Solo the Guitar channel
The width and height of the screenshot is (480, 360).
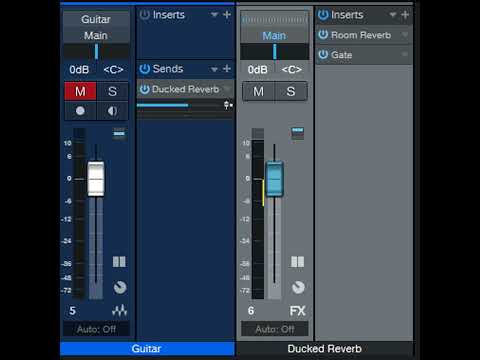[112, 91]
